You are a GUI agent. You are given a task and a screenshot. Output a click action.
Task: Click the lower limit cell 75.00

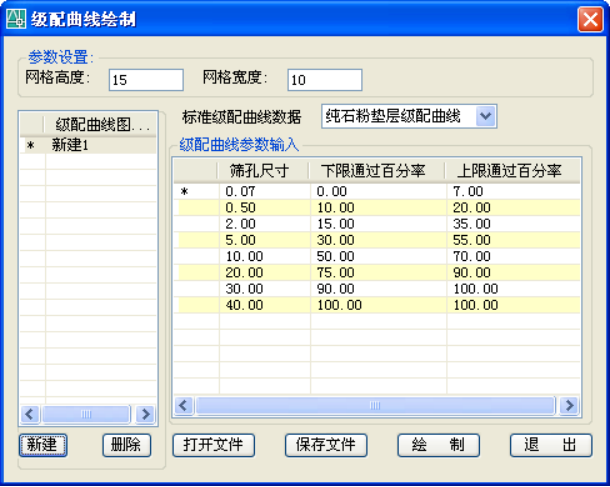(x=379, y=273)
